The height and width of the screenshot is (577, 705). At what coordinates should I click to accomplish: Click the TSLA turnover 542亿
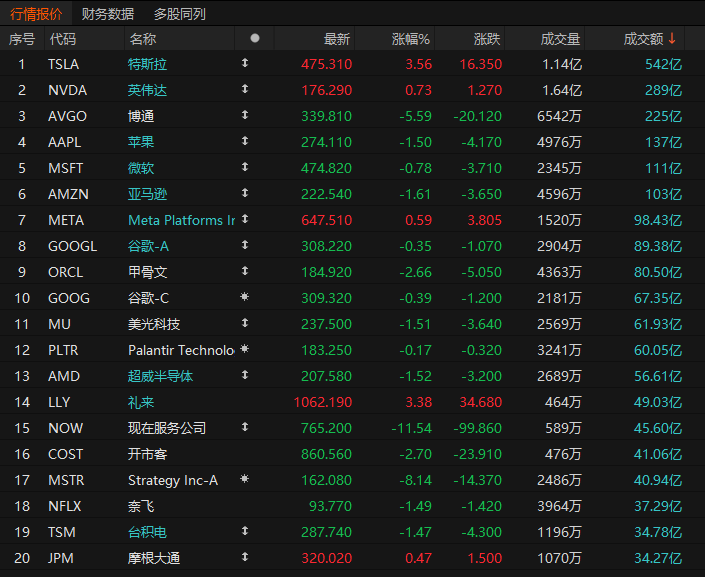664,64
